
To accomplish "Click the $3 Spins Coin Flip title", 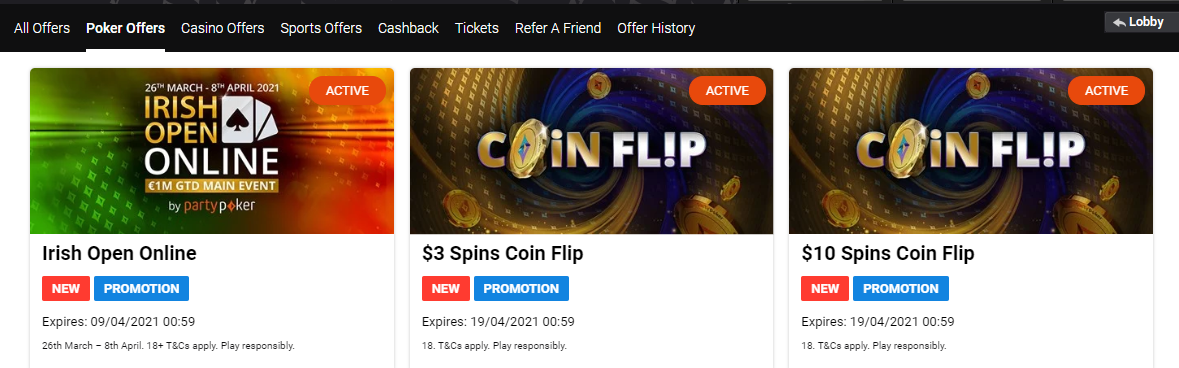I will pos(502,254).
